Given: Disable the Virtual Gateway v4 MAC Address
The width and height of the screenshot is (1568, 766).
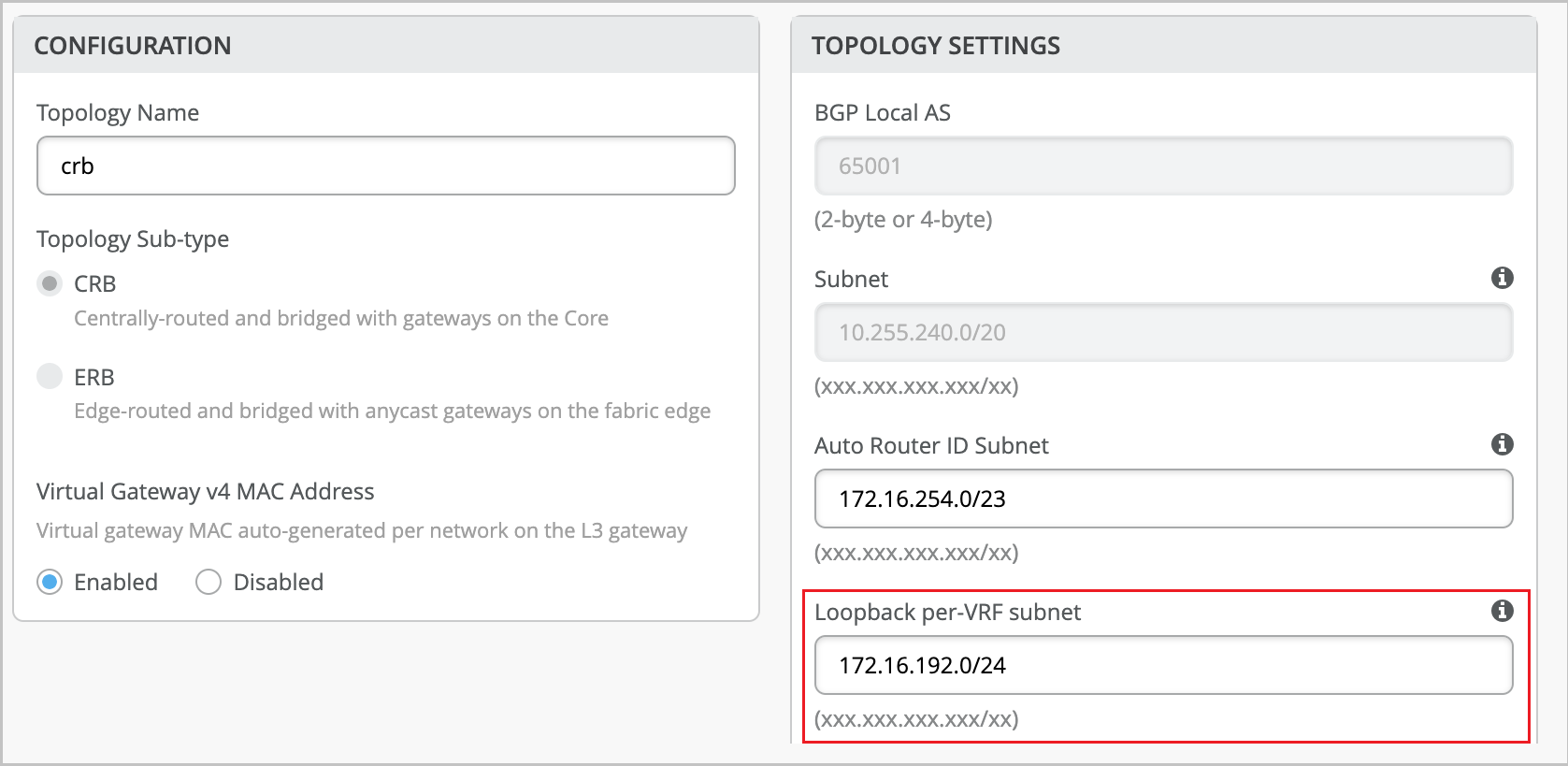Looking at the screenshot, I should pos(209,582).
